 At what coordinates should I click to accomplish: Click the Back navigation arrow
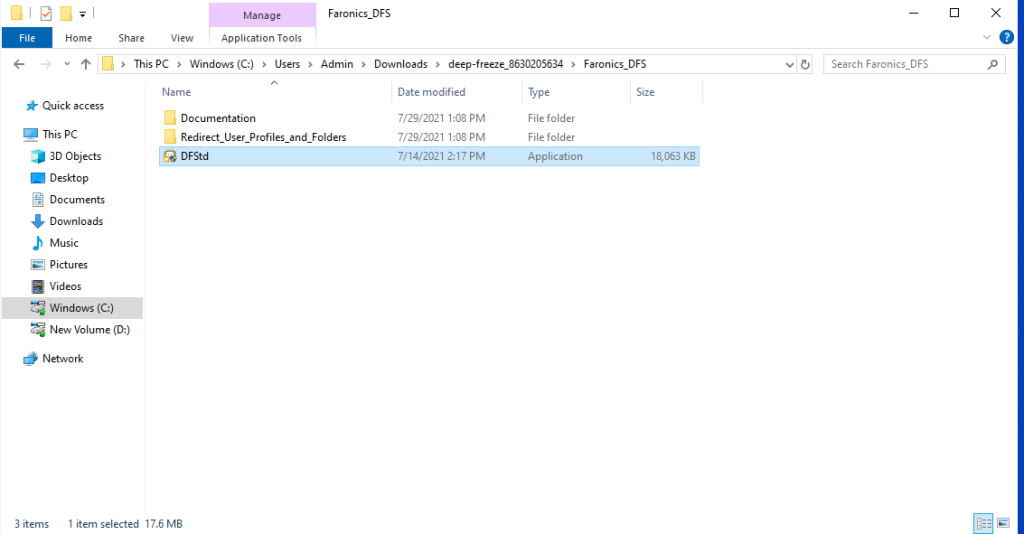coord(19,64)
